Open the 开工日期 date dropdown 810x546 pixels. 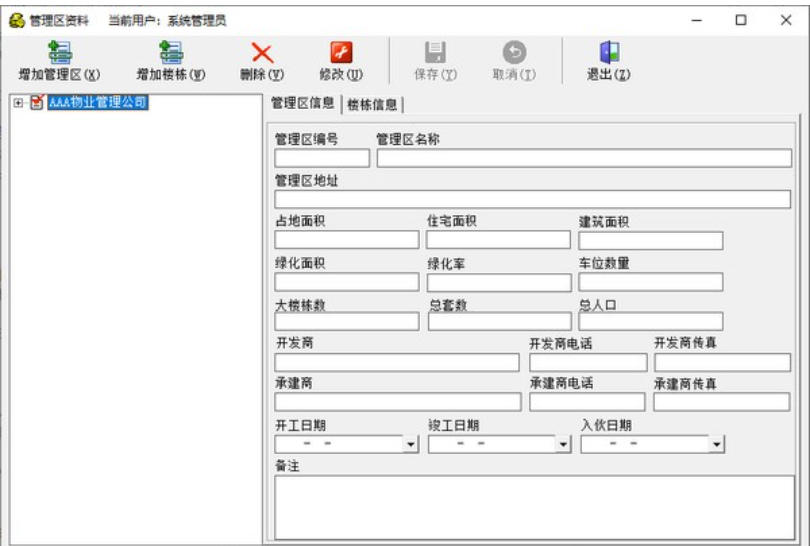tap(411, 444)
